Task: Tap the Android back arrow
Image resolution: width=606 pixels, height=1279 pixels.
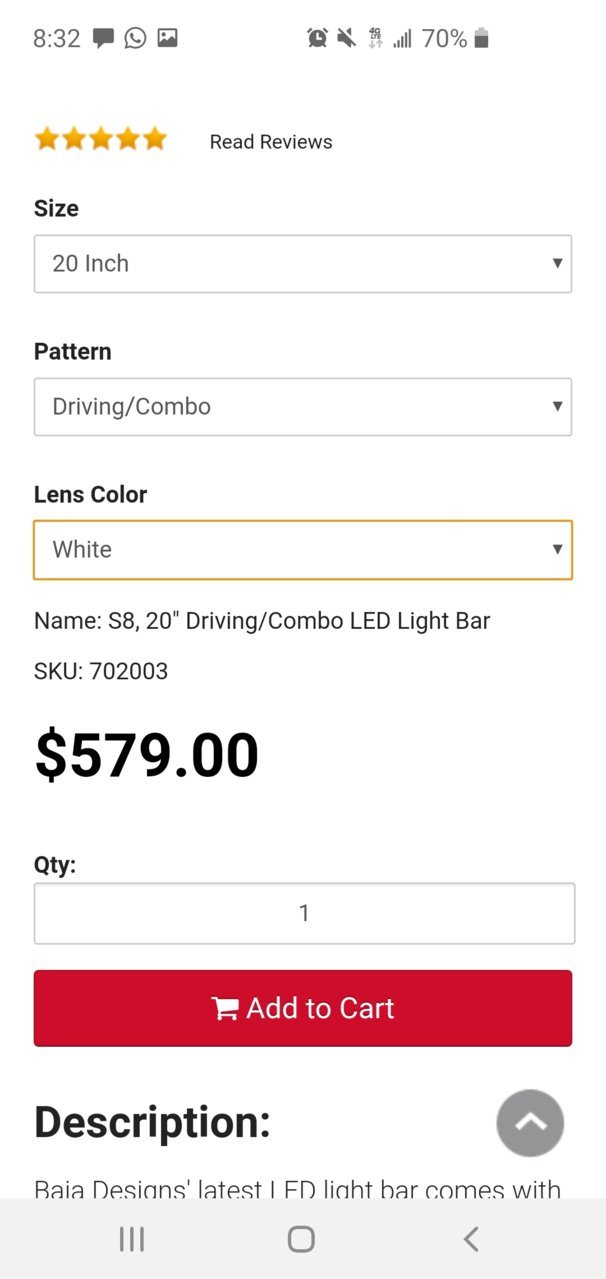Action: tap(471, 1239)
